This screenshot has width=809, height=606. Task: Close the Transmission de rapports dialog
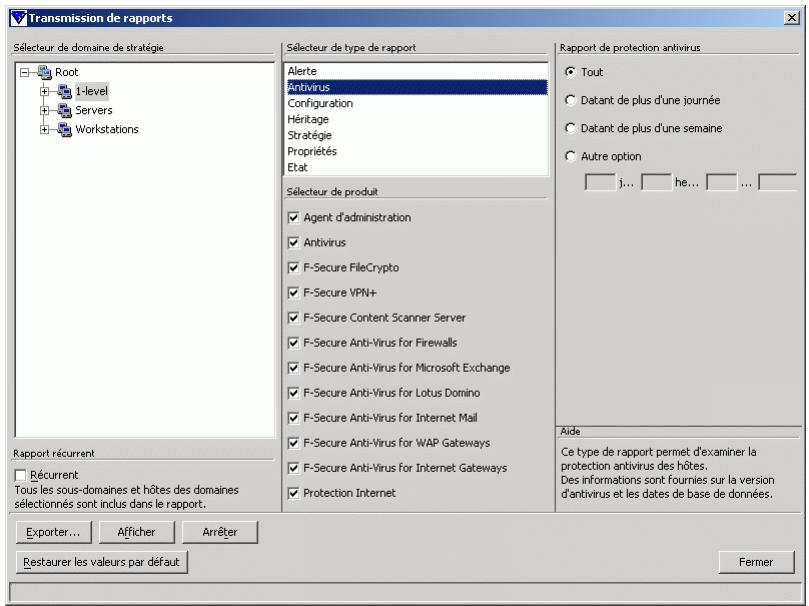(792, 18)
